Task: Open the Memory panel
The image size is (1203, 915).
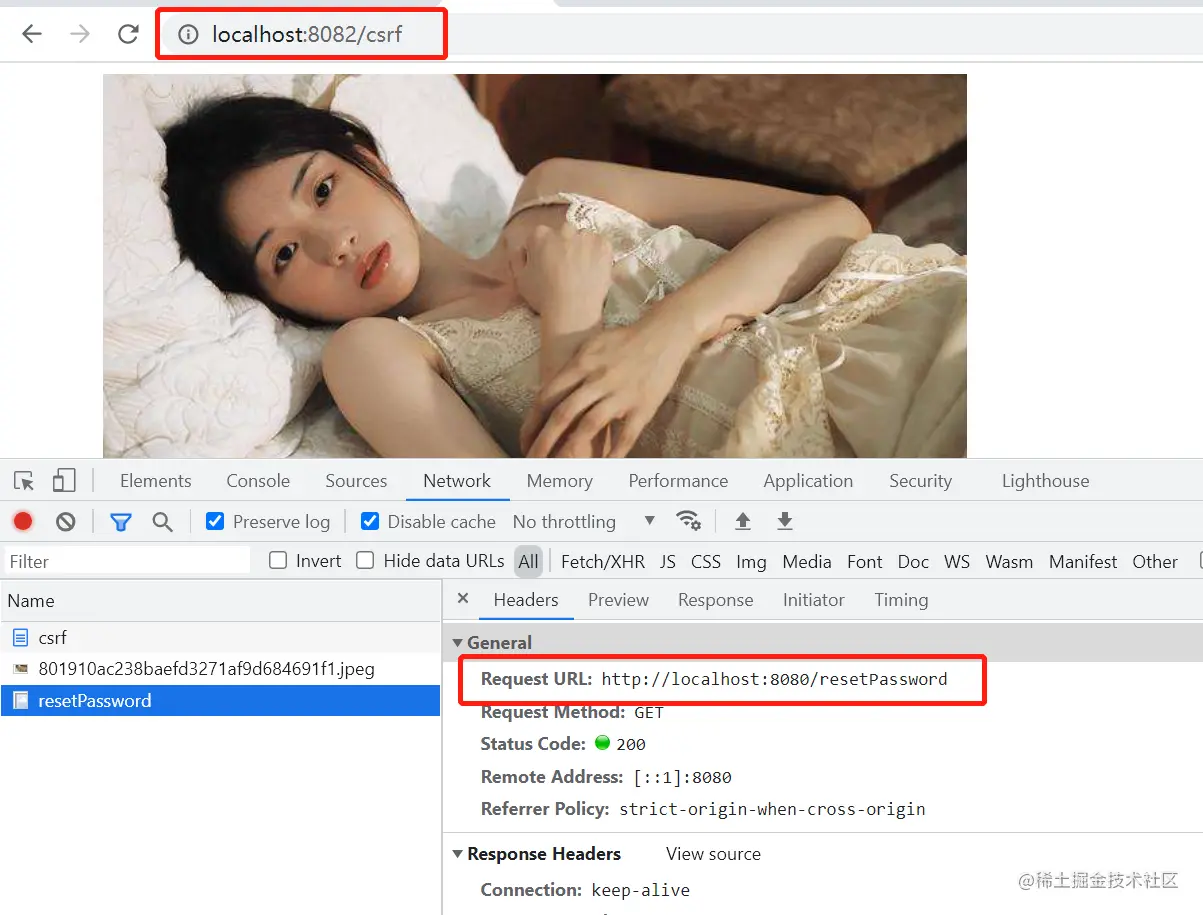Action: (x=560, y=481)
